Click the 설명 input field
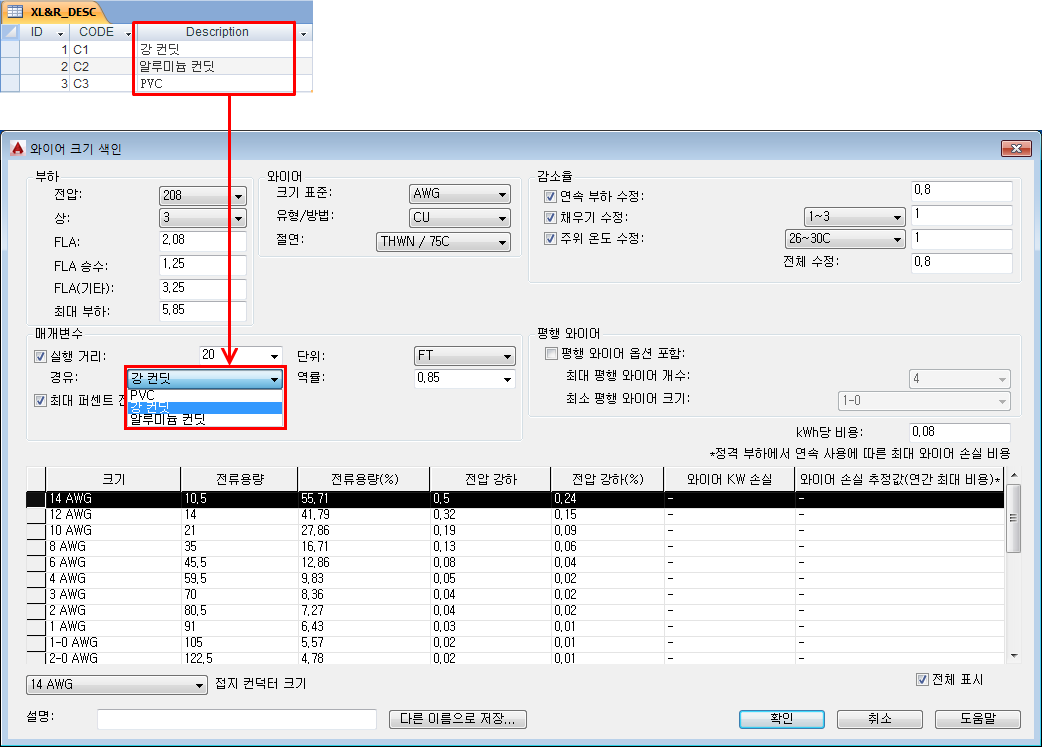1042x747 pixels. 237,719
